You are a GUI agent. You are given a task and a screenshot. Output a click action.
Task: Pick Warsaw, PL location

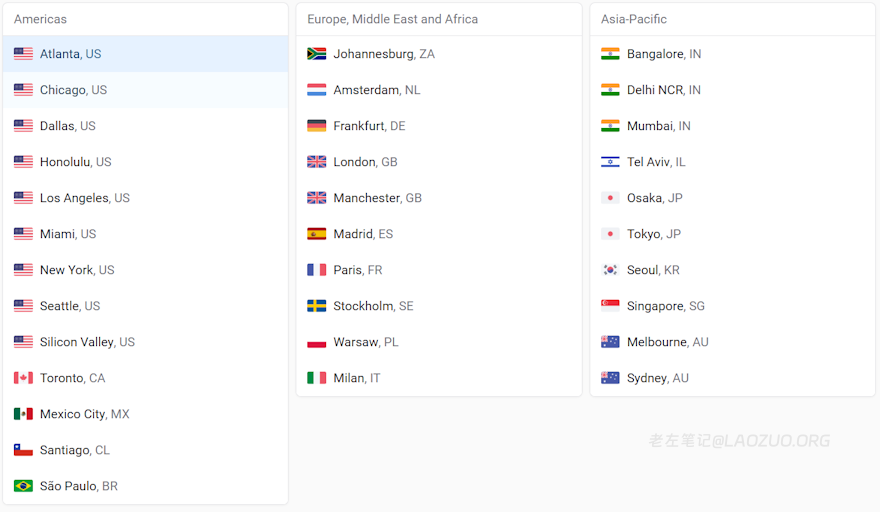439,342
